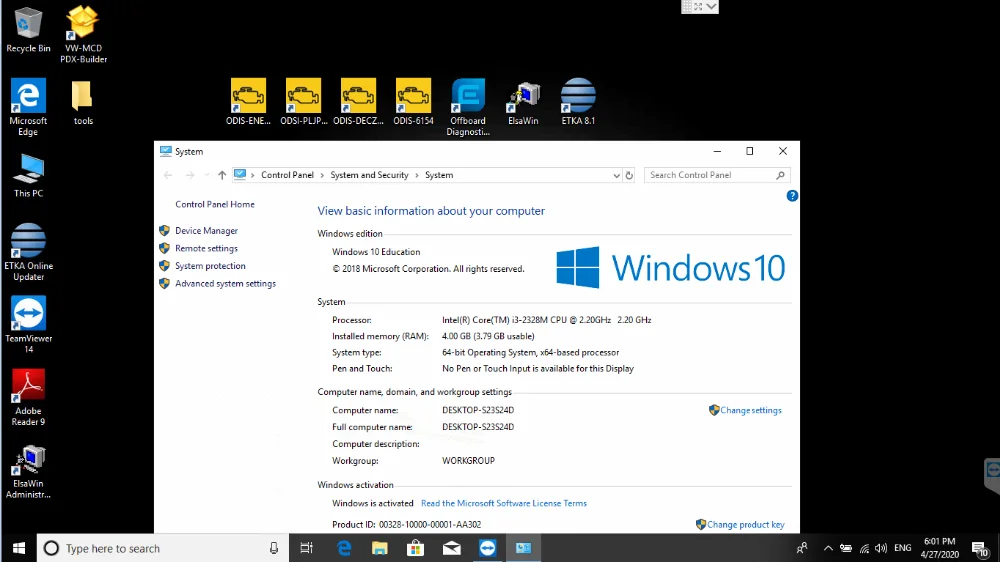1000x562 pixels.
Task: Switch to TeamViewer on the taskbar
Action: [x=488, y=548]
